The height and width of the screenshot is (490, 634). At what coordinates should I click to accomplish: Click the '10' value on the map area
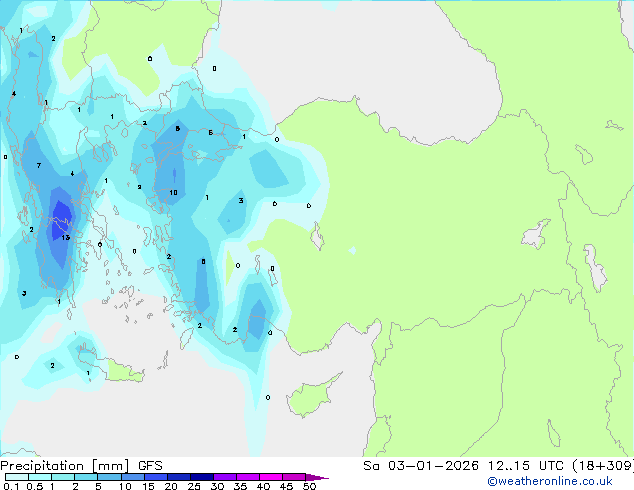pyautogui.click(x=173, y=192)
